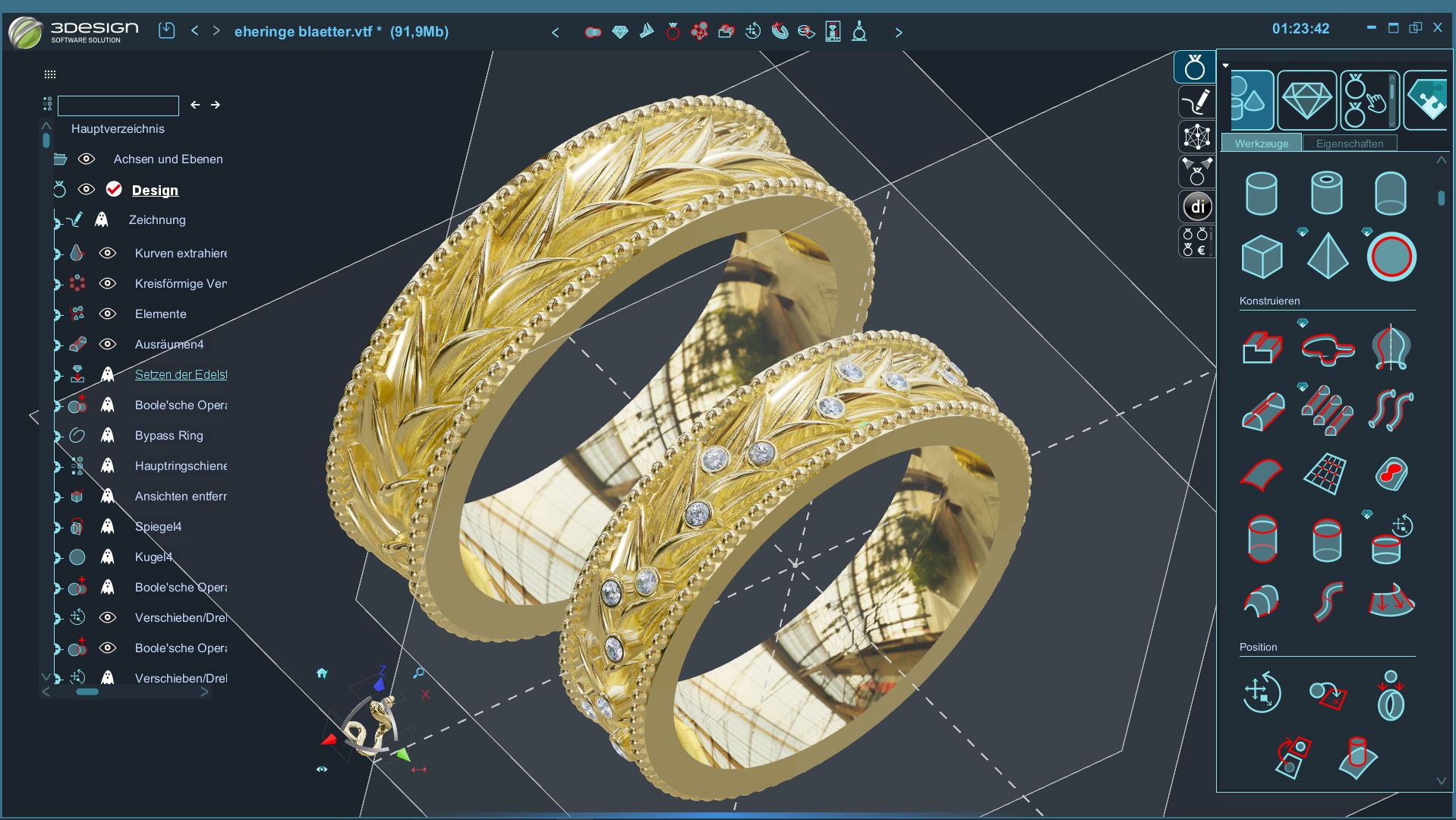Select the red ring tool in top toolbar
This screenshot has height=820, width=1456.
point(673,31)
